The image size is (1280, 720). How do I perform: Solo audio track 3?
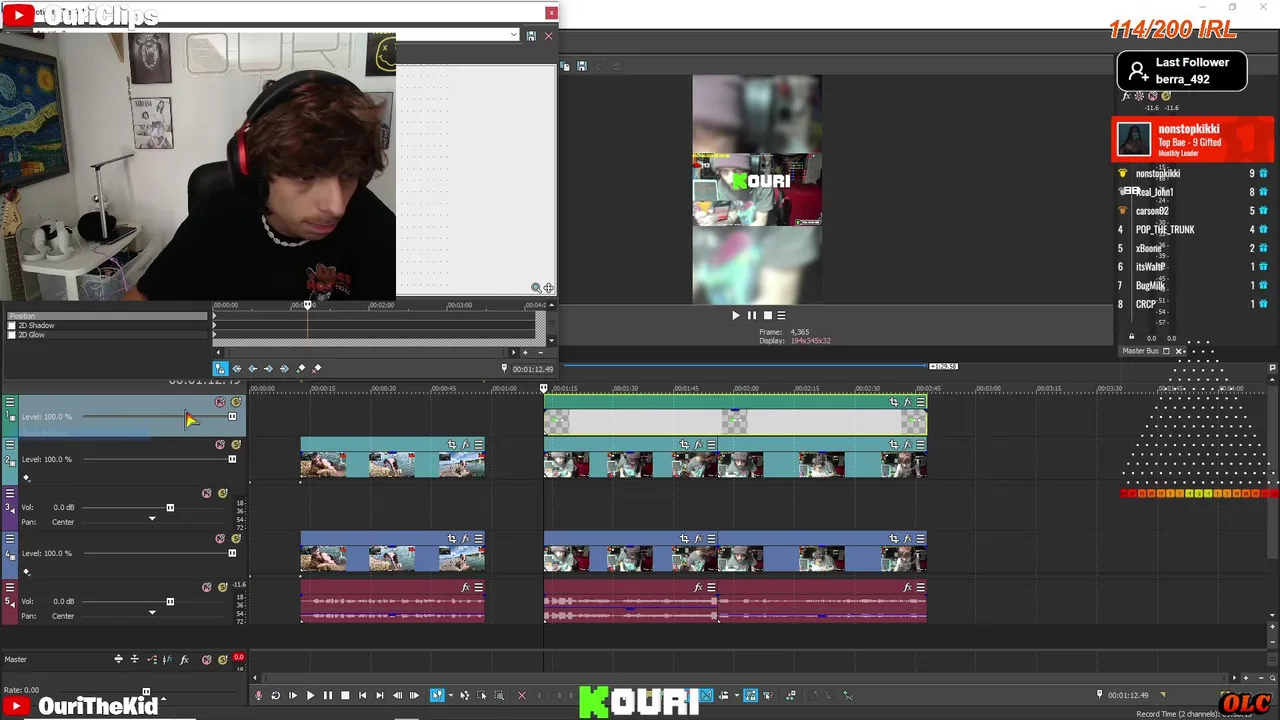click(x=223, y=493)
